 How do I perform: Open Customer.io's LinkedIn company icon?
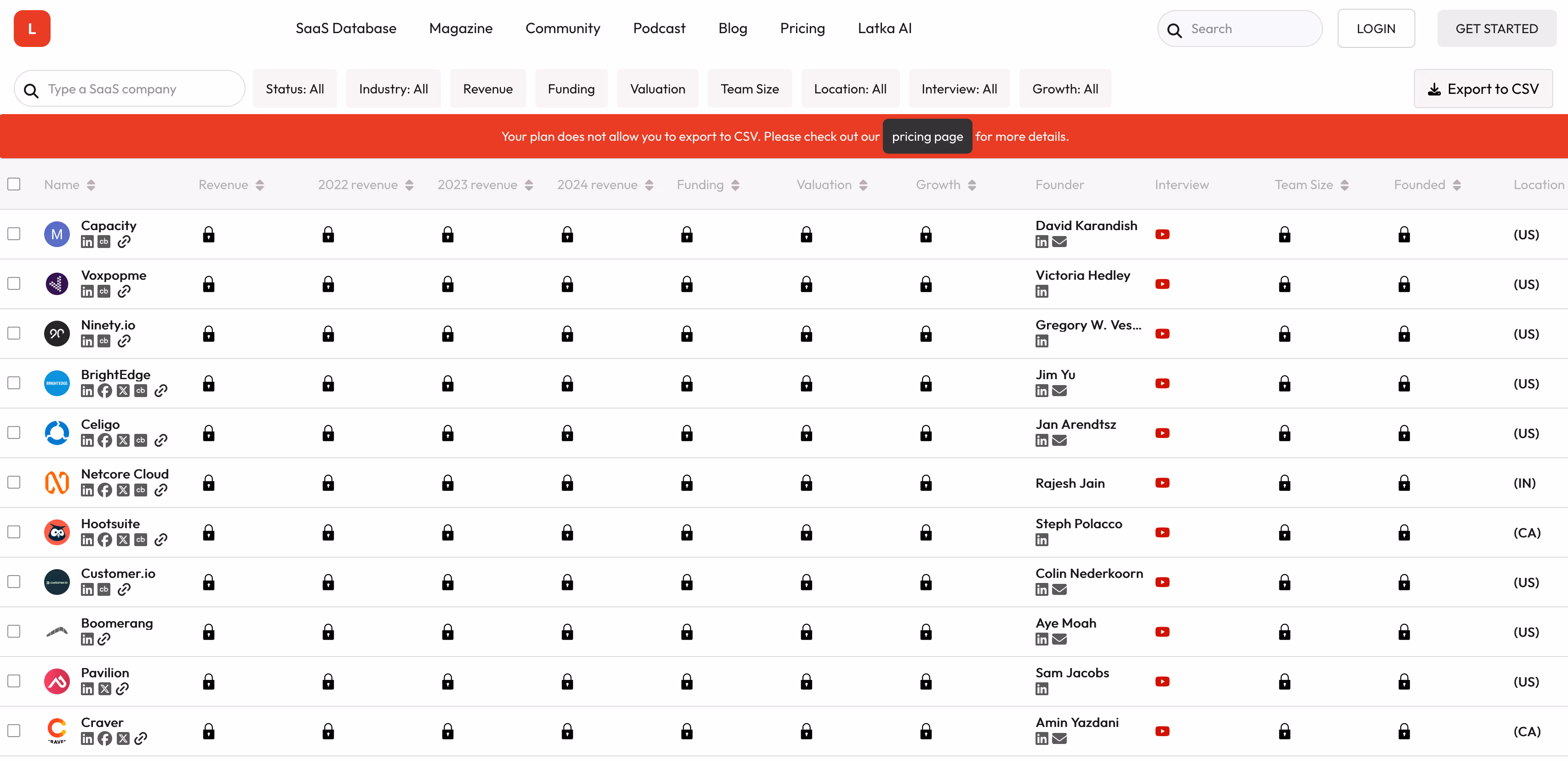[87, 590]
